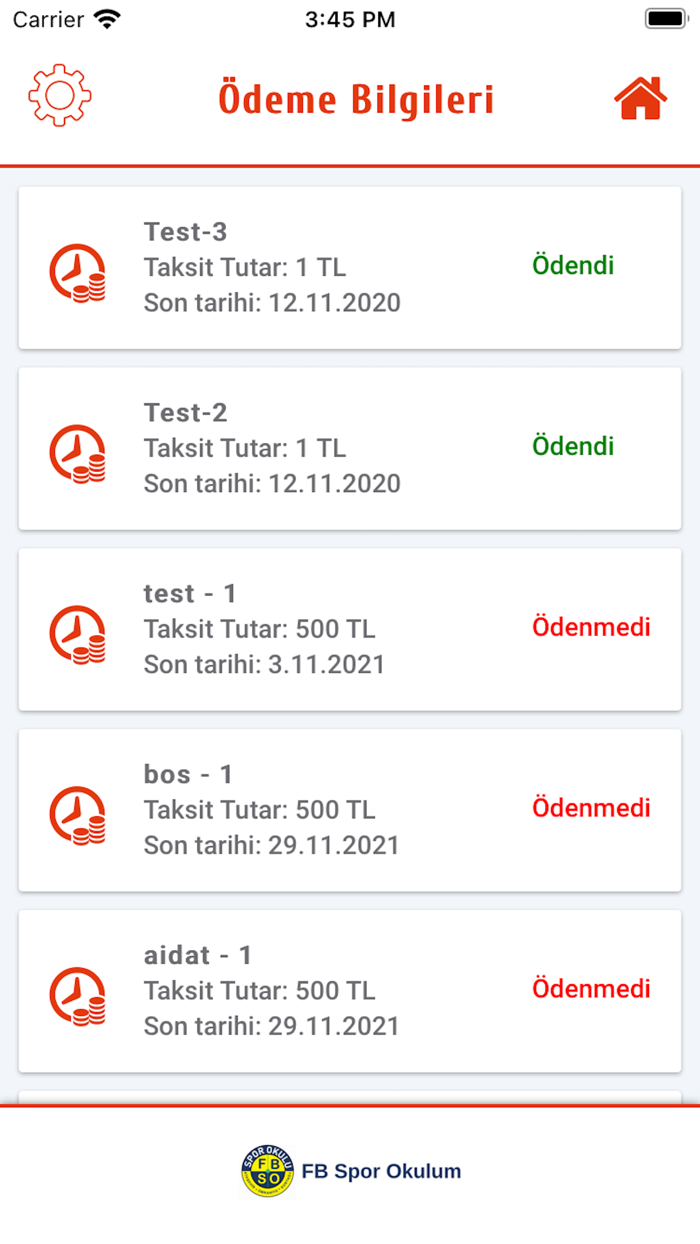Click the clock icon next to aidat - 1
Image resolution: width=700 pixels, height=1244 pixels.
point(78,991)
